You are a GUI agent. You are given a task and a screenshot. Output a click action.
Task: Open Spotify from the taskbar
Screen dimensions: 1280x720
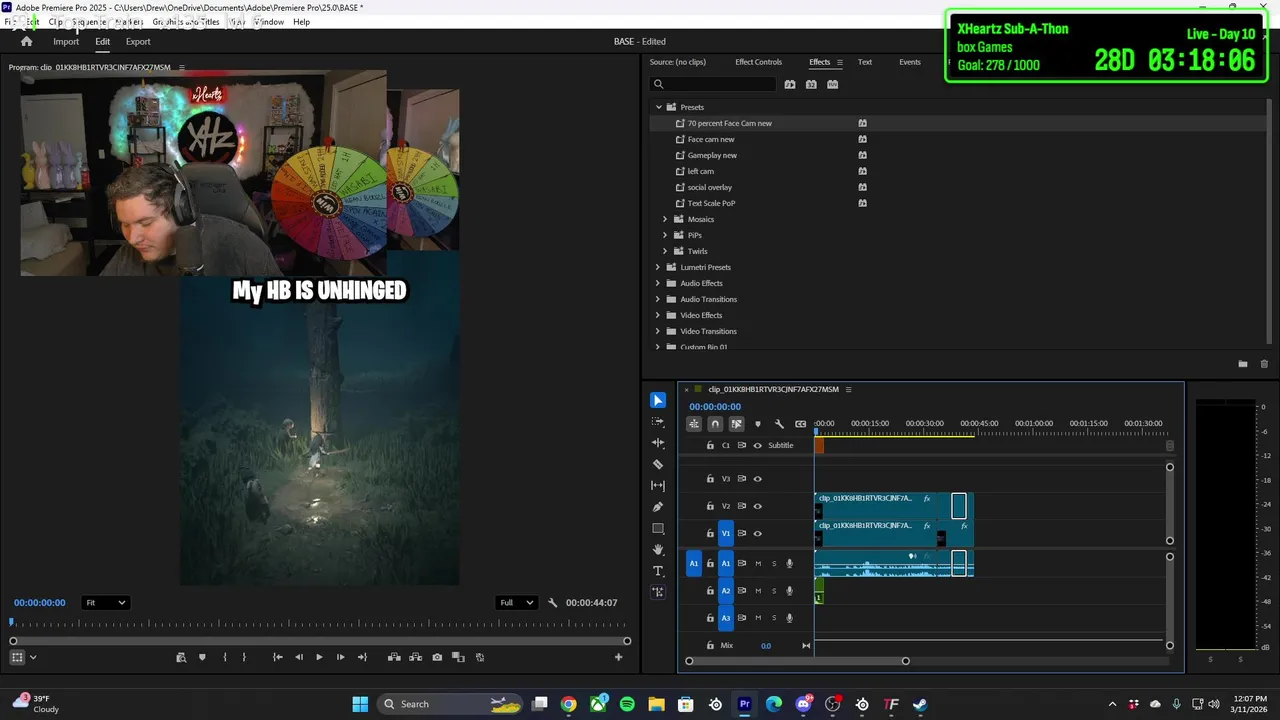(627, 704)
